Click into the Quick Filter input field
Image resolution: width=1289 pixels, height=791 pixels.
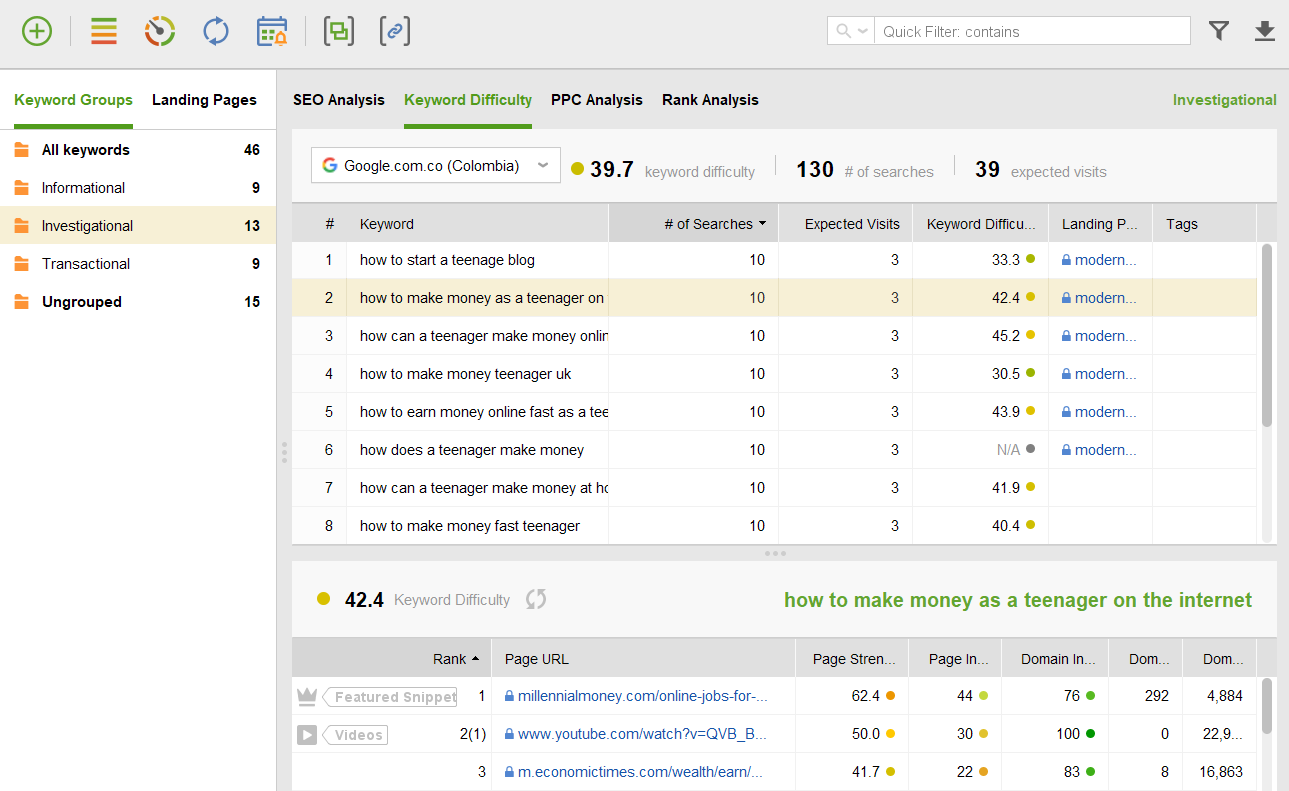point(1032,31)
